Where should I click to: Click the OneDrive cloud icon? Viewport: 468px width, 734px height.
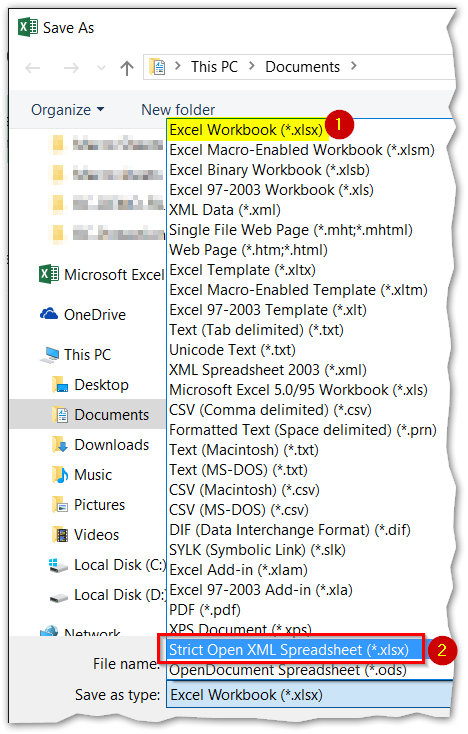(49, 314)
